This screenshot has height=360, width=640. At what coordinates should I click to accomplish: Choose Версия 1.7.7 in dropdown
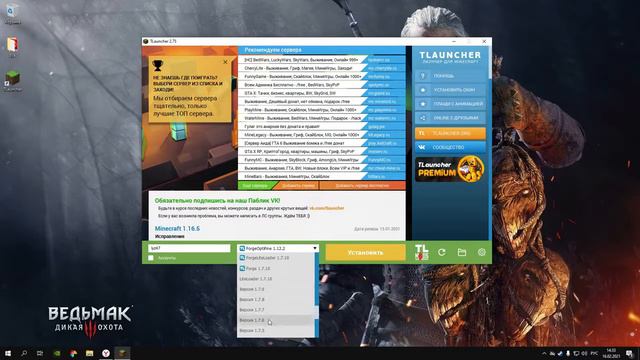(x=276, y=310)
